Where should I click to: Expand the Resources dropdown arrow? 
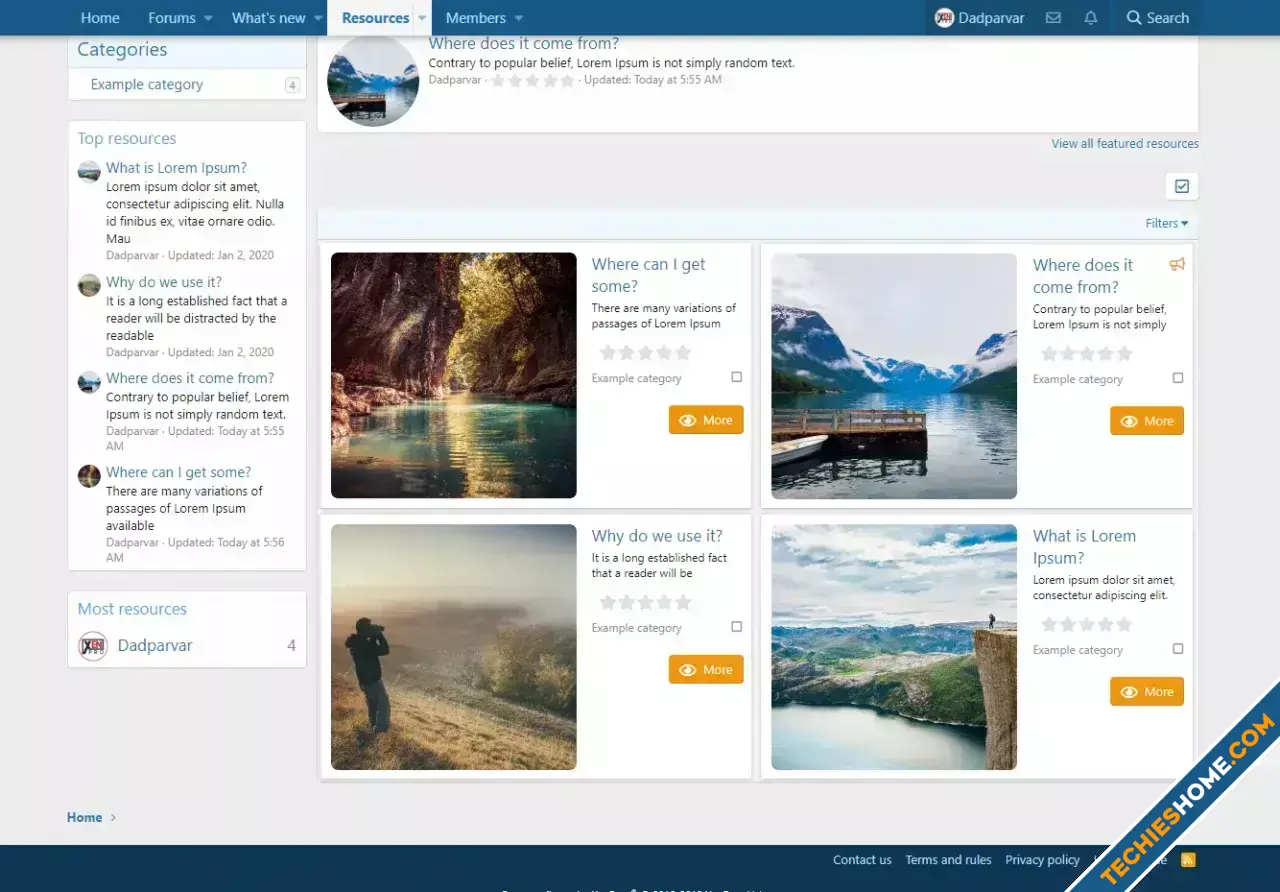(422, 18)
